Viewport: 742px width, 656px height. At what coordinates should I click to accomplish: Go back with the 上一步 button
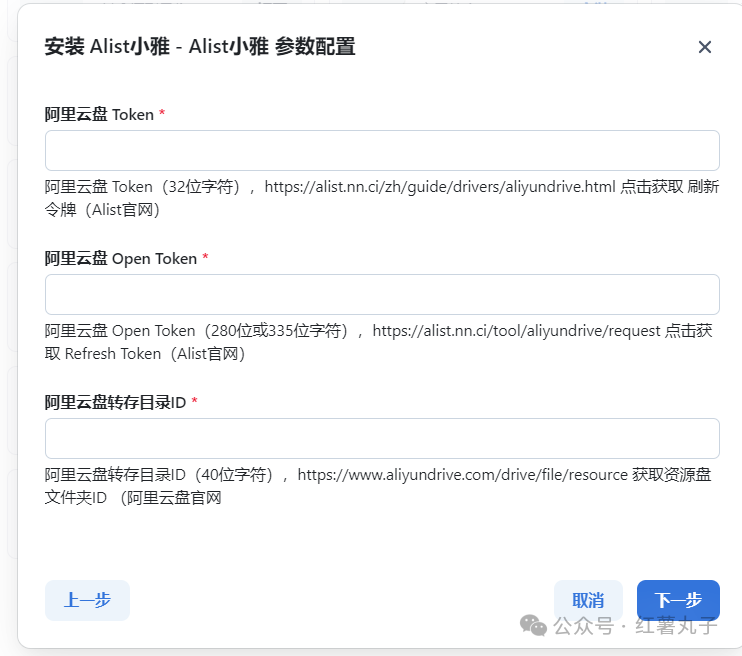click(x=87, y=600)
